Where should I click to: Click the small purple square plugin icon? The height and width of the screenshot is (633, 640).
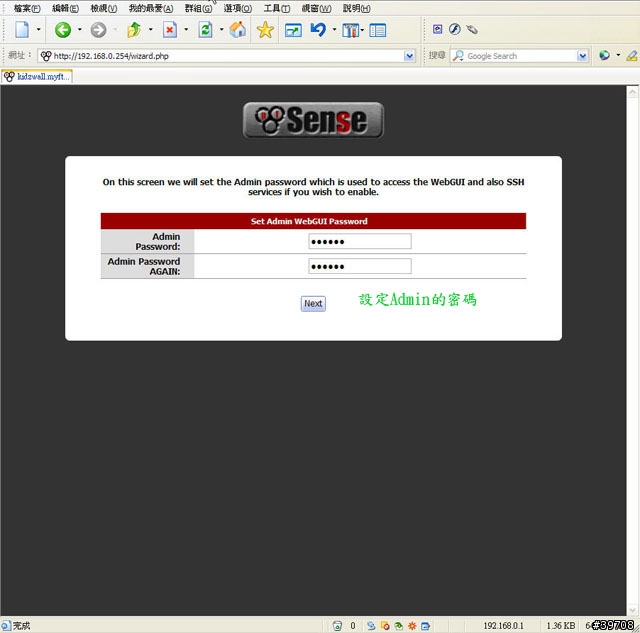pos(438,29)
